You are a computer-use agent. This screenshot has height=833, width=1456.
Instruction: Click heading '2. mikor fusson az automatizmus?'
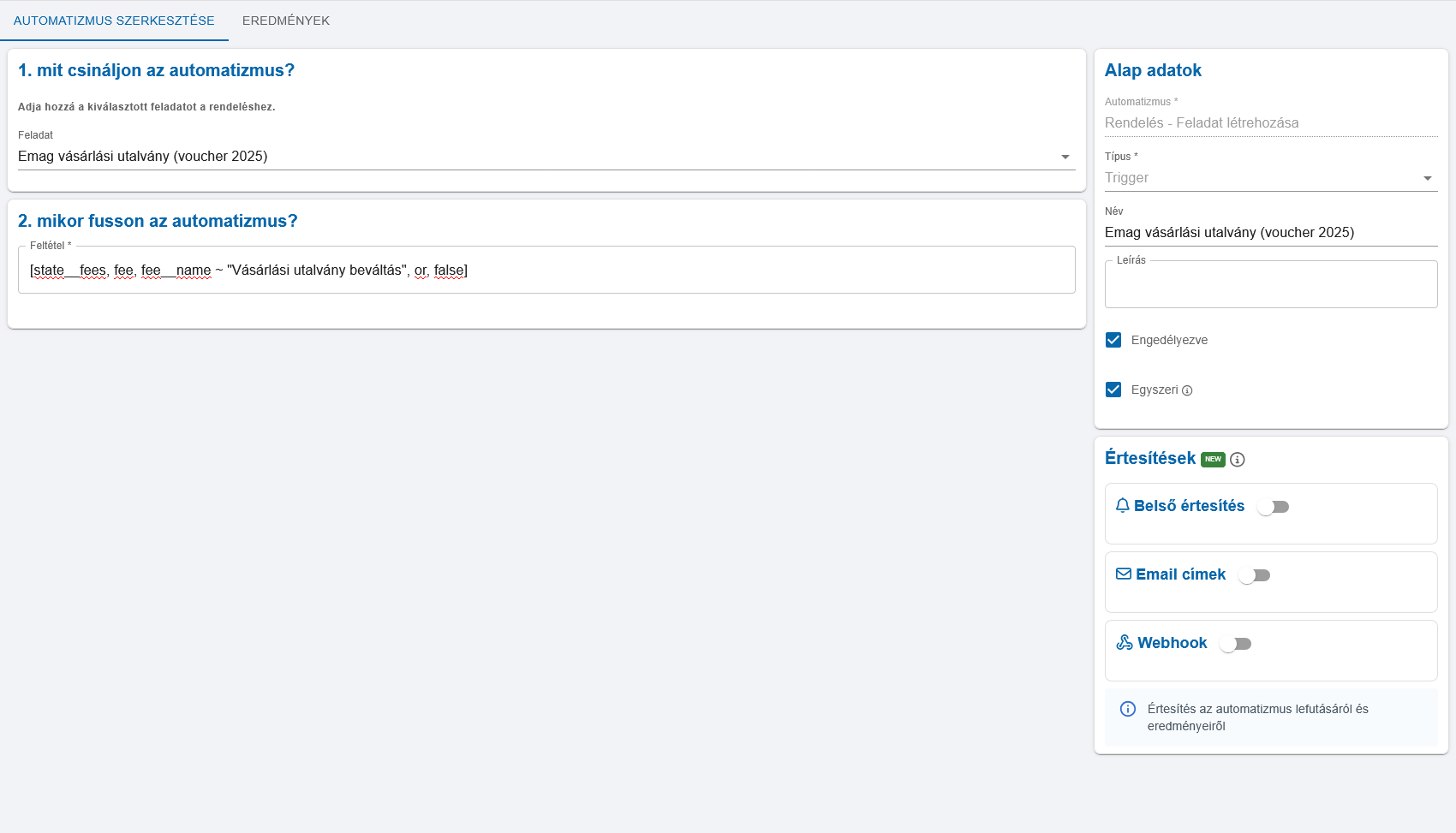tap(158, 221)
